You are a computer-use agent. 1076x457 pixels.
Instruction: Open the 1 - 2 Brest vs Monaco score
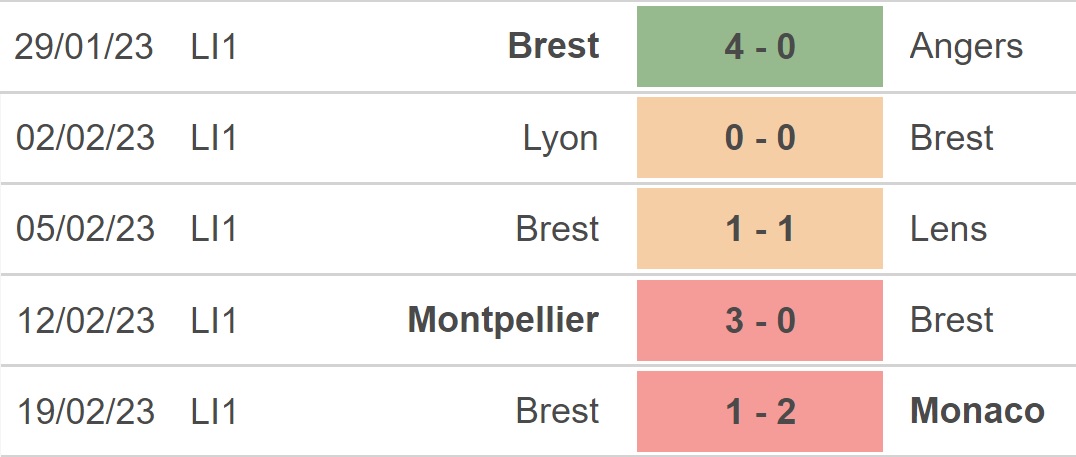pos(760,411)
